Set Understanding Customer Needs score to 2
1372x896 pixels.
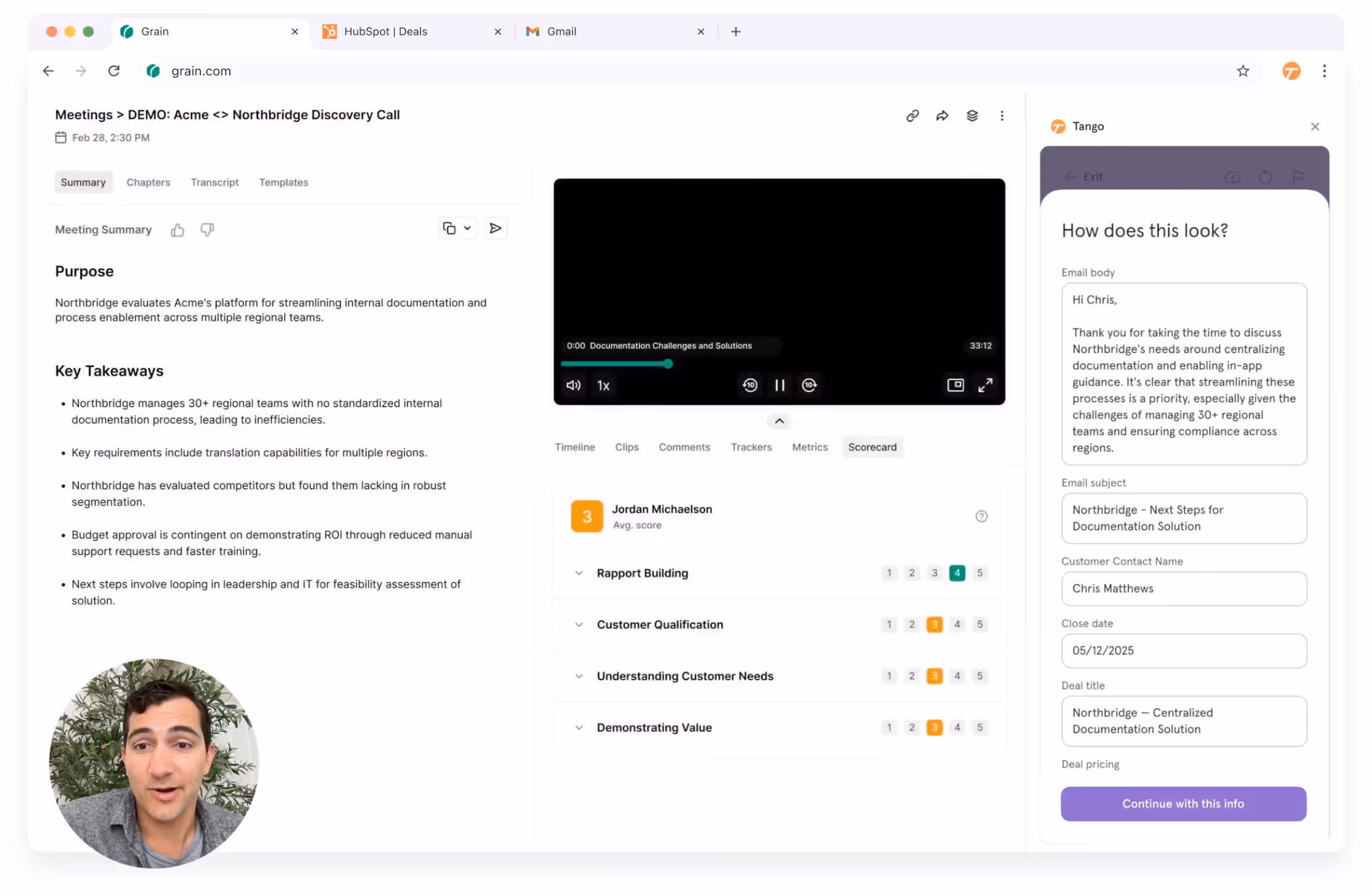[x=911, y=677]
